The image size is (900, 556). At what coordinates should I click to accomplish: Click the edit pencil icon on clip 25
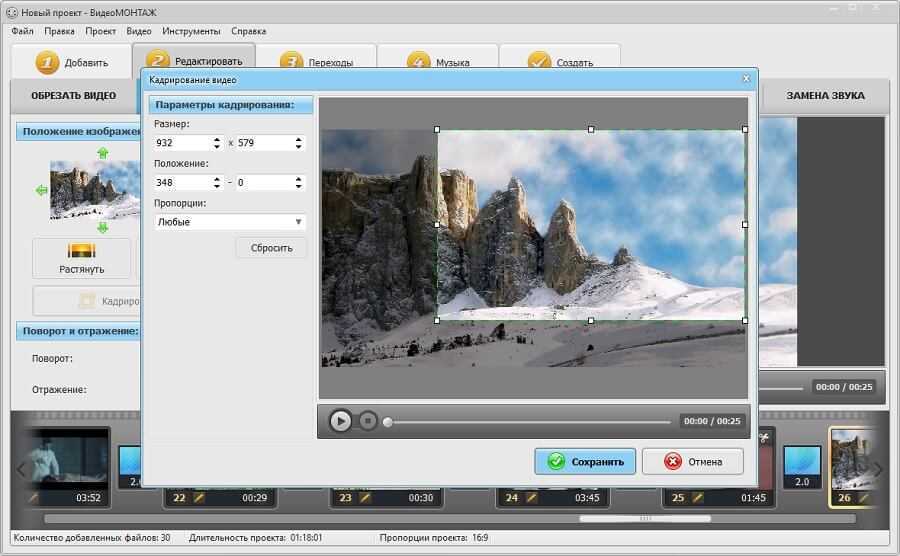[698, 497]
